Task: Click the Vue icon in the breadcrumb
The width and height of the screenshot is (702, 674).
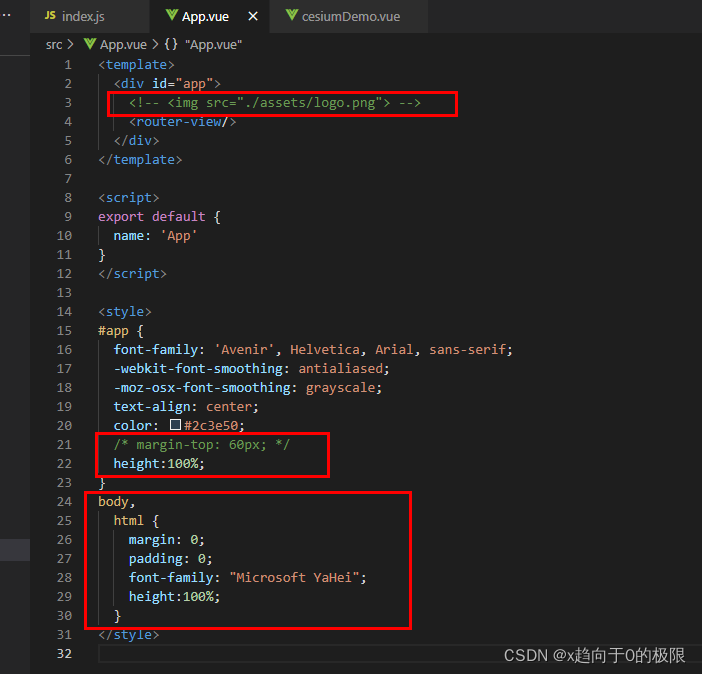Action: click(x=90, y=44)
